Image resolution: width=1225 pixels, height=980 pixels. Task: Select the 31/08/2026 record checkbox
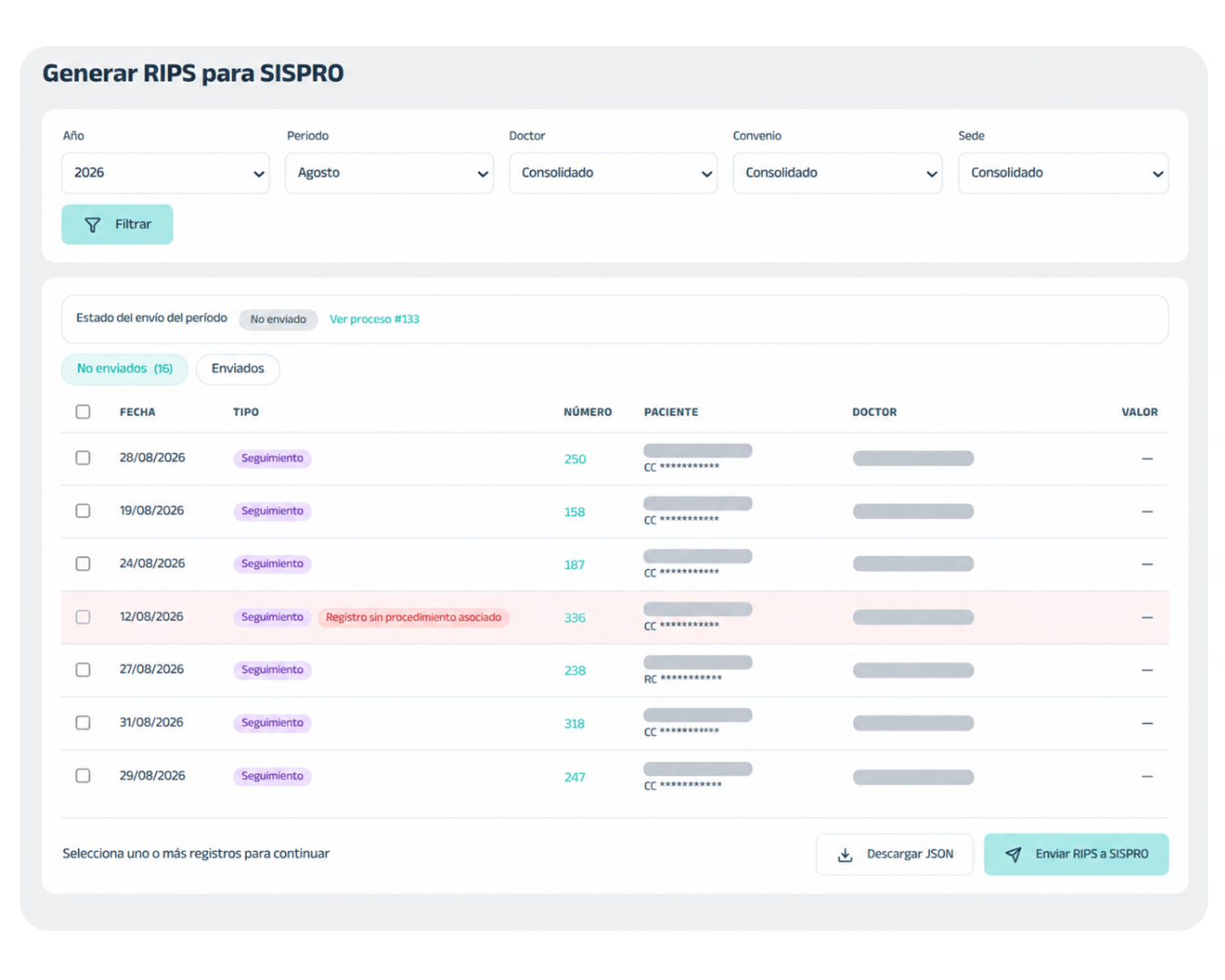point(83,722)
